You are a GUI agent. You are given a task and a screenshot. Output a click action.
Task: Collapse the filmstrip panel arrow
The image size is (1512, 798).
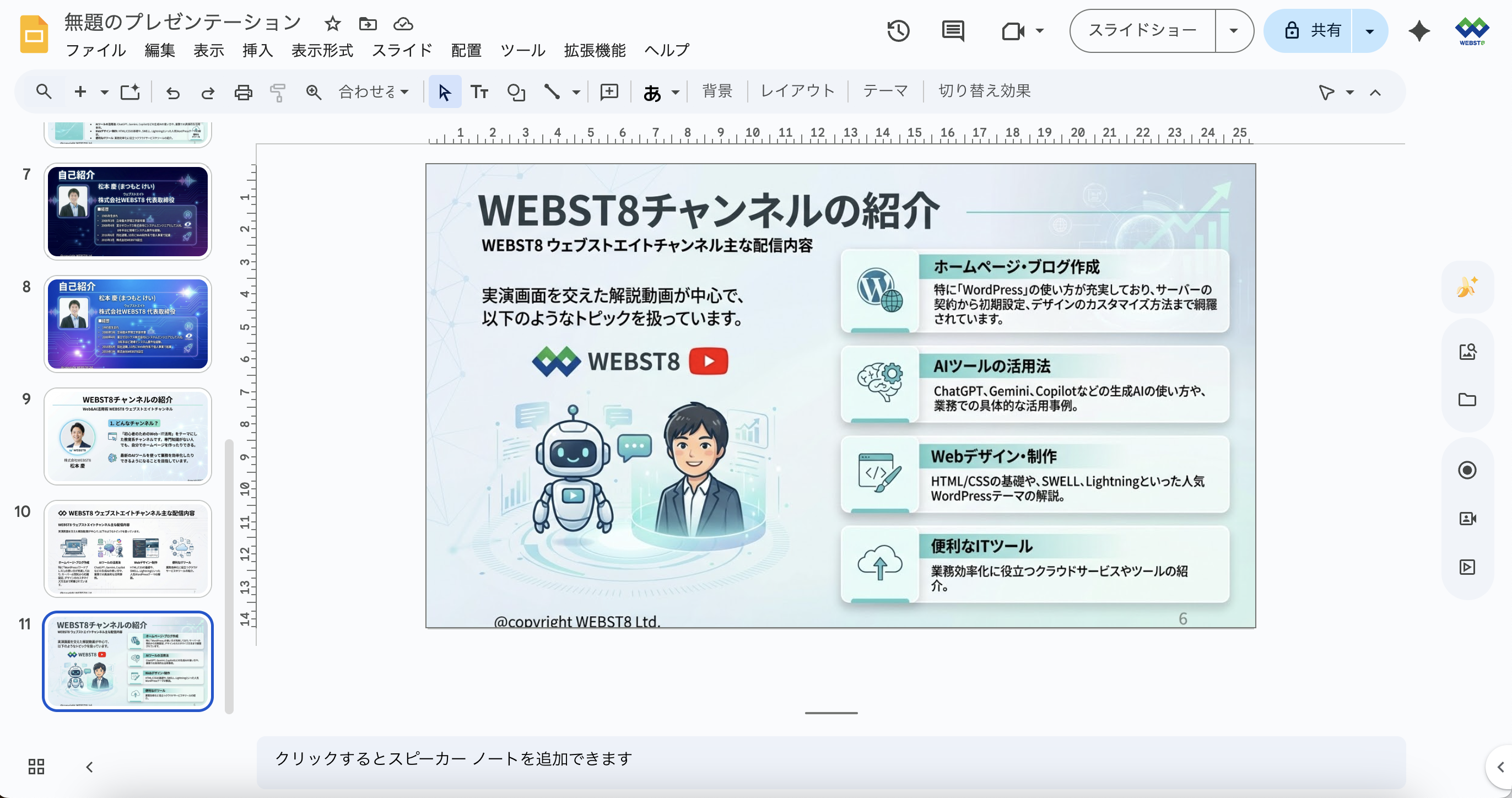(x=90, y=767)
